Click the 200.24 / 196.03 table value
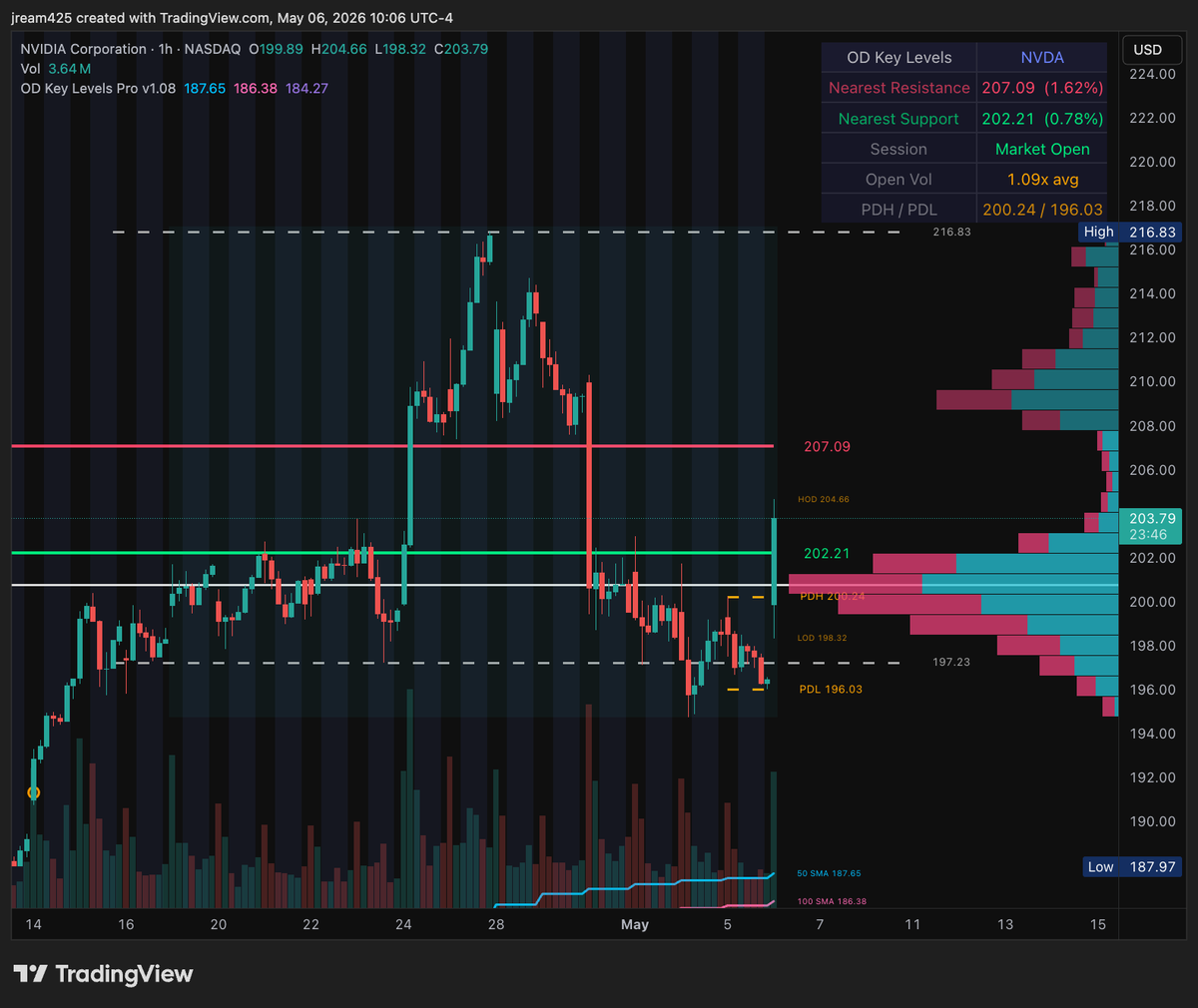This screenshot has height=1008, width=1198. point(1042,210)
